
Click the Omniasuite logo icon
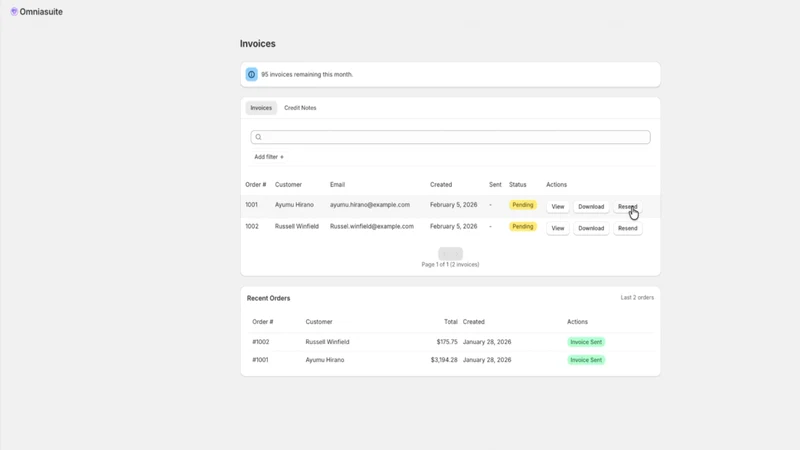coord(14,11)
